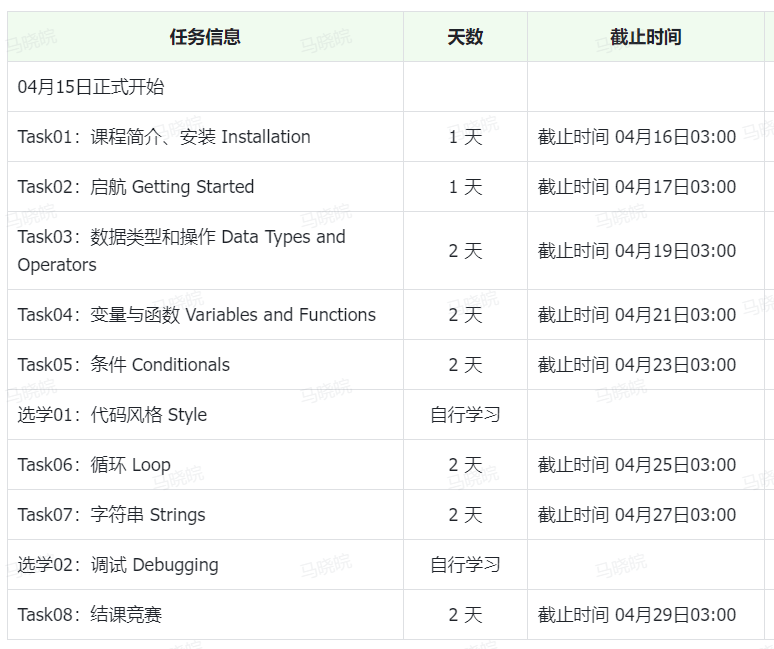Select deadline 截止时间 04月21日03:00
The height and width of the screenshot is (649, 774).
coord(646,314)
